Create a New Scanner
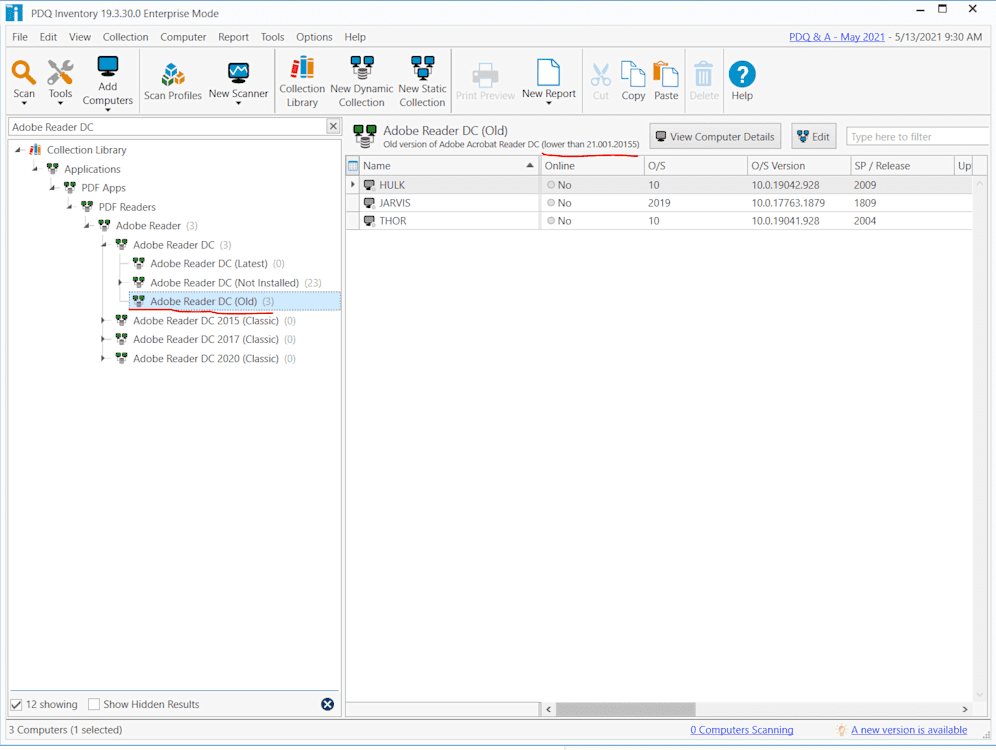This screenshot has width=996, height=750. click(238, 81)
